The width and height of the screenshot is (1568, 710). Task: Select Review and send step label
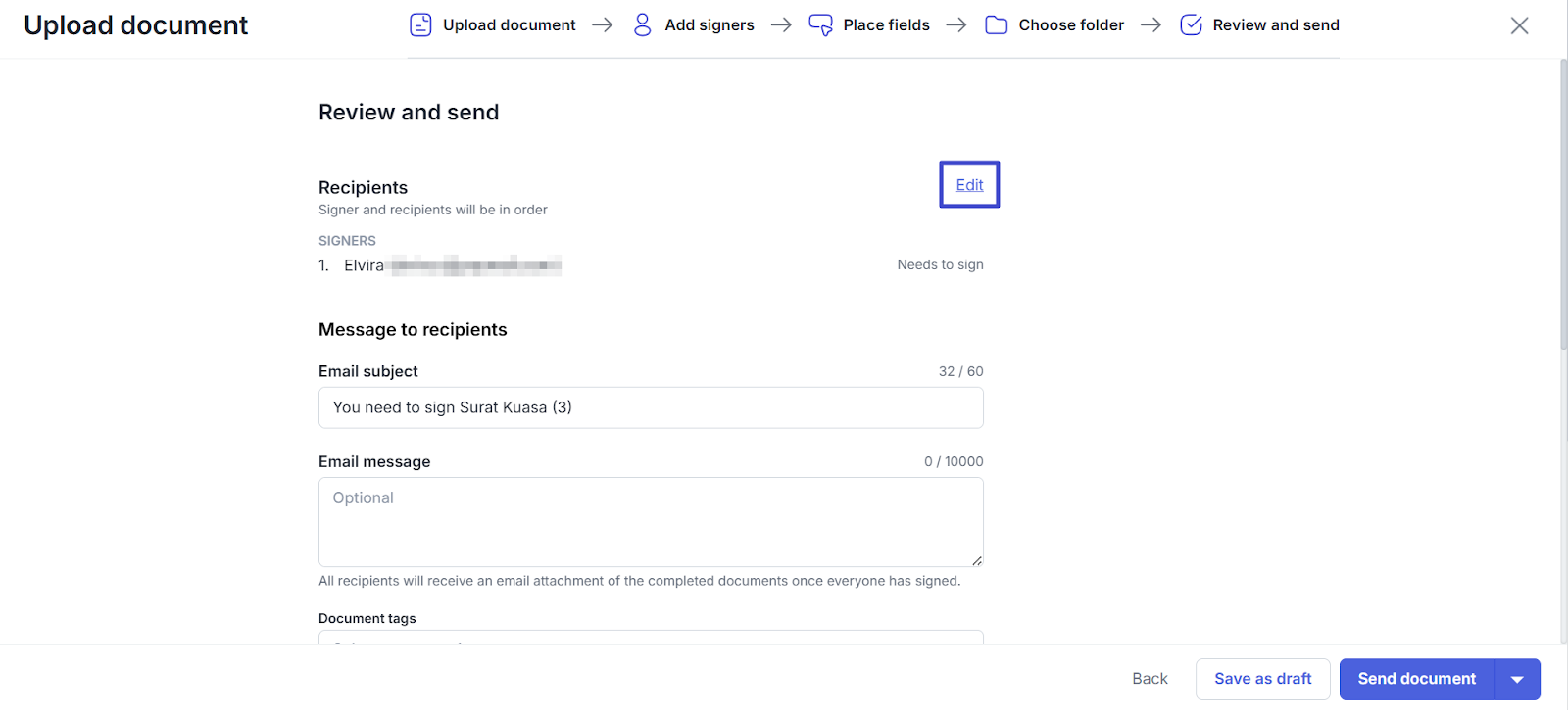[x=1275, y=25]
